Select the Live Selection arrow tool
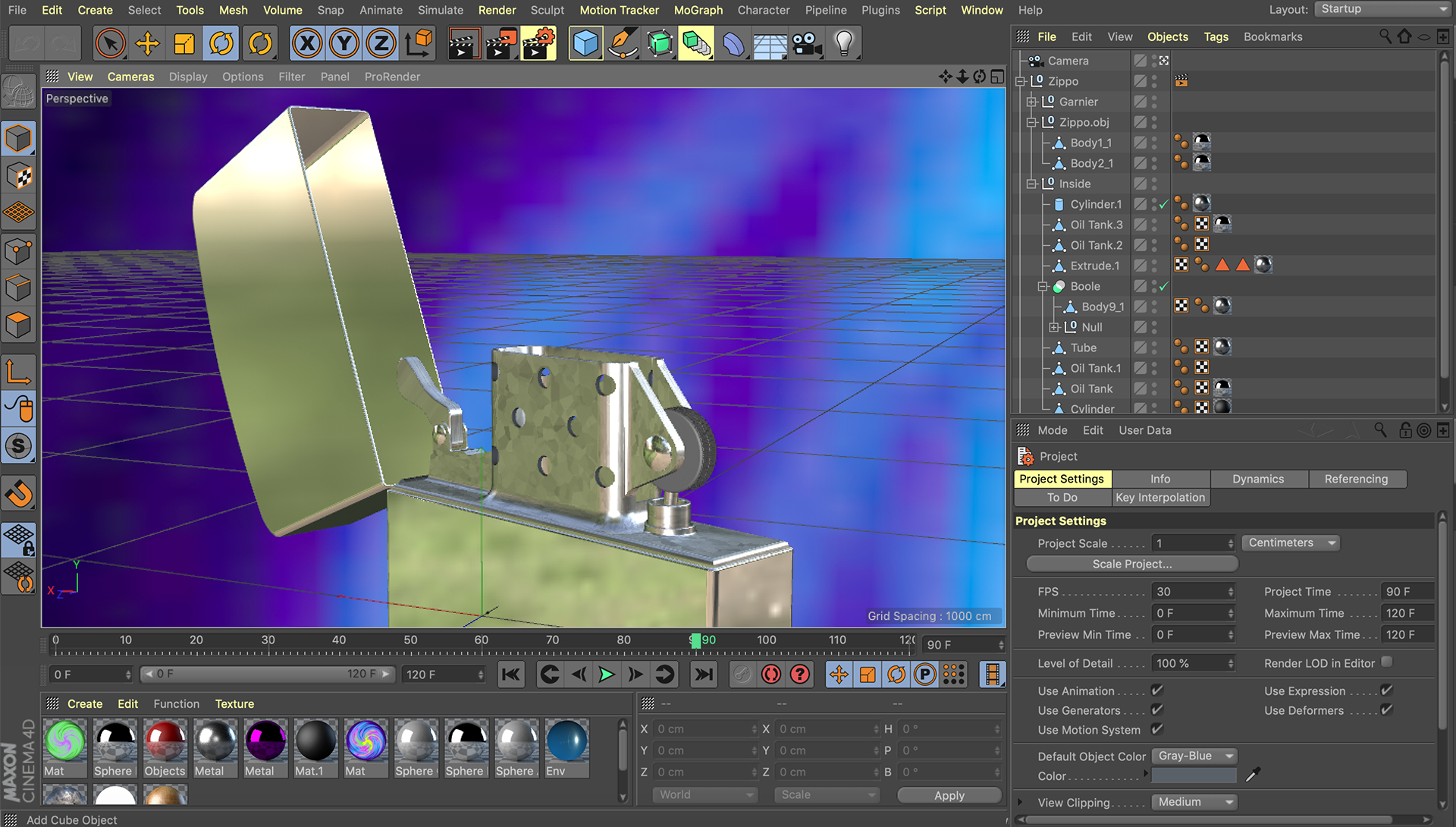The height and width of the screenshot is (827, 1456). tap(110, 43)
